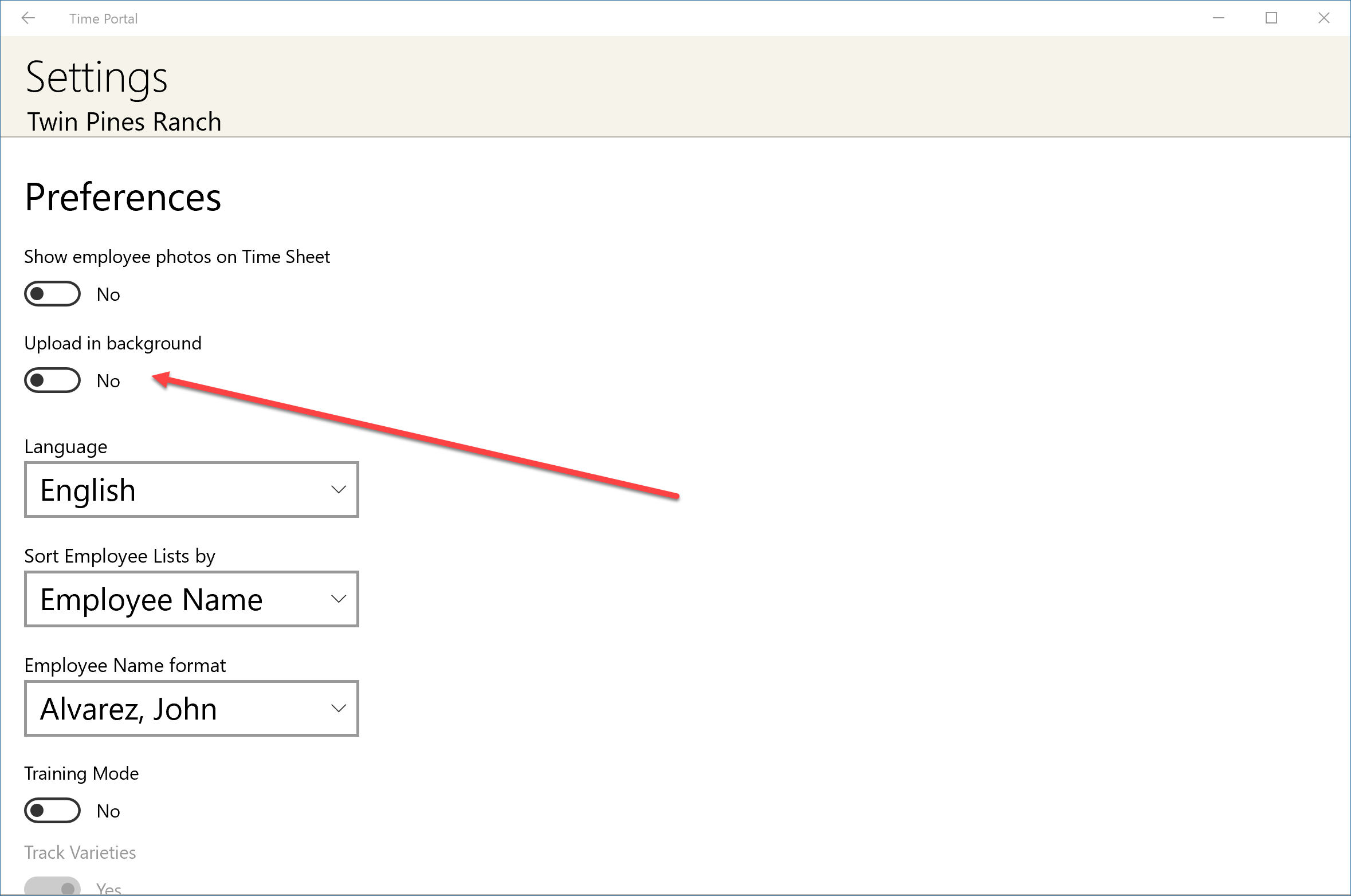Click the Training Mode label
Screen dimensions: 1351x896
point(81,773)
